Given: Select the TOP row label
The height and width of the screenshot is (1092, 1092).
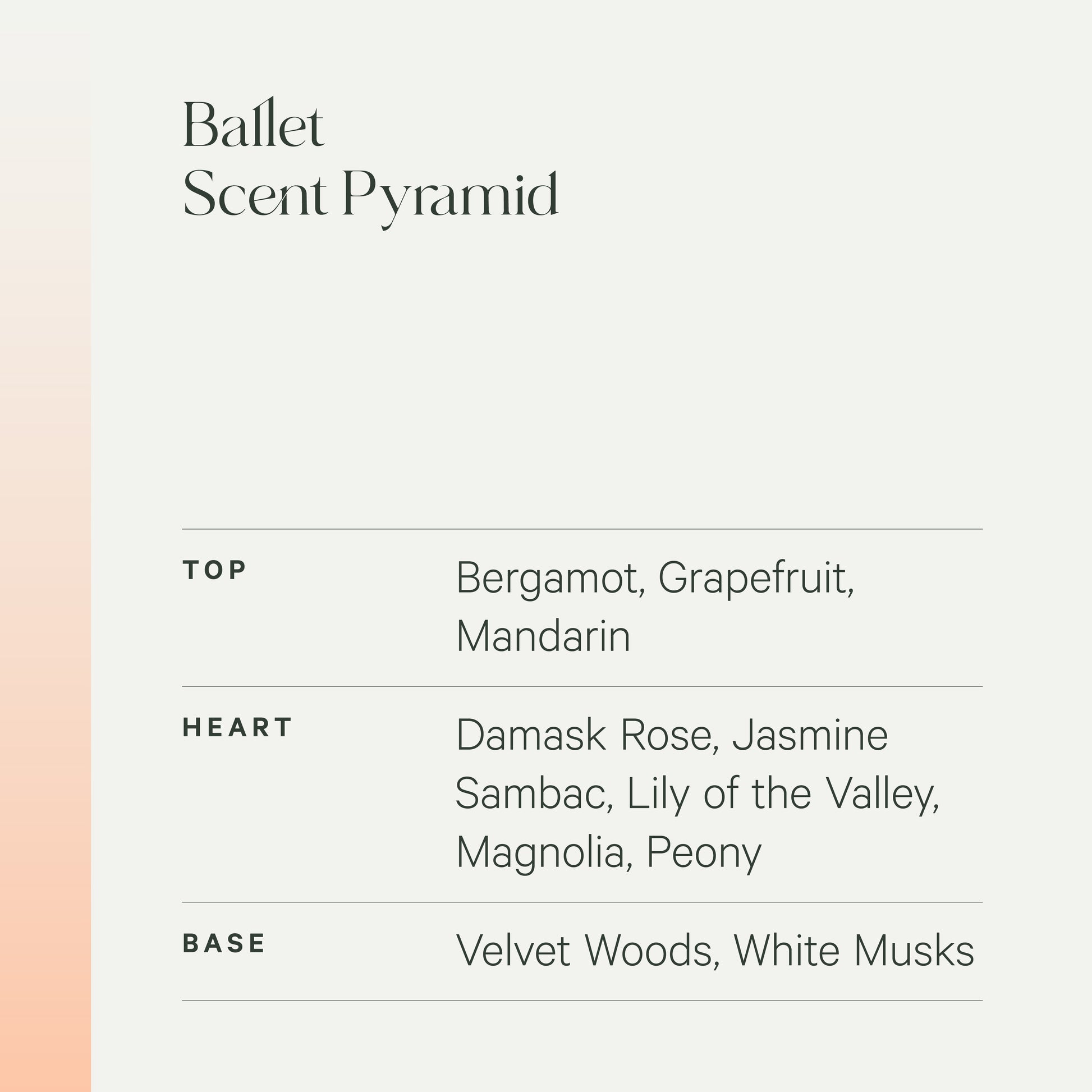Looking at the screenshot, I should [214, 570].
